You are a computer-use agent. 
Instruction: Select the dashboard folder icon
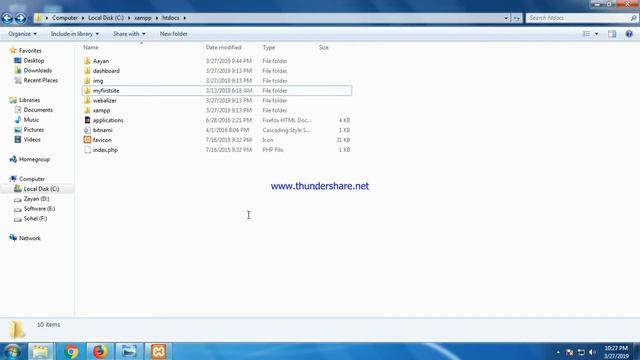tap(87, 71)
